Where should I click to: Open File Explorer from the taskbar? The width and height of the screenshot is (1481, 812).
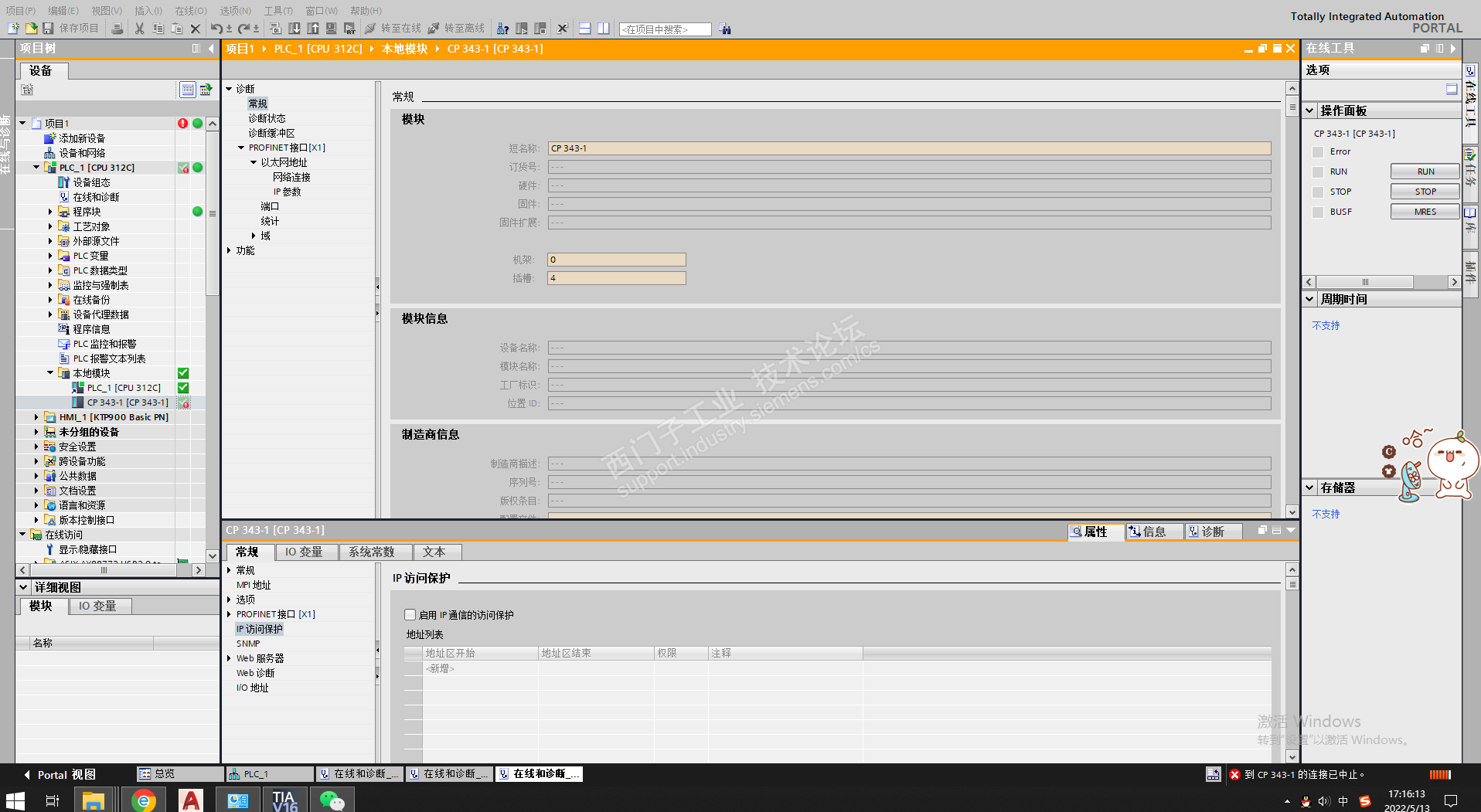pyautogui.click(x=94, y=800)
